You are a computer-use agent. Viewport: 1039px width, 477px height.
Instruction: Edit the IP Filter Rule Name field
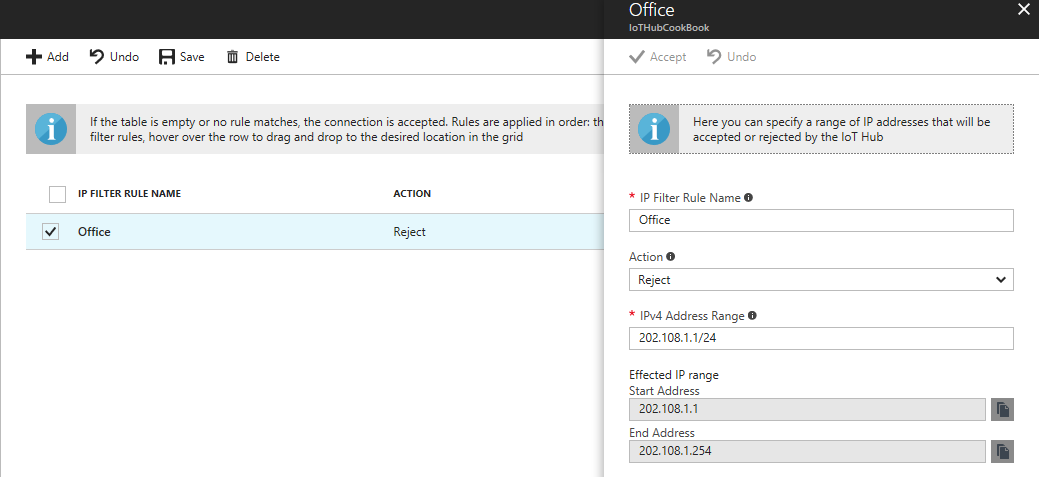tap(820, 220)
